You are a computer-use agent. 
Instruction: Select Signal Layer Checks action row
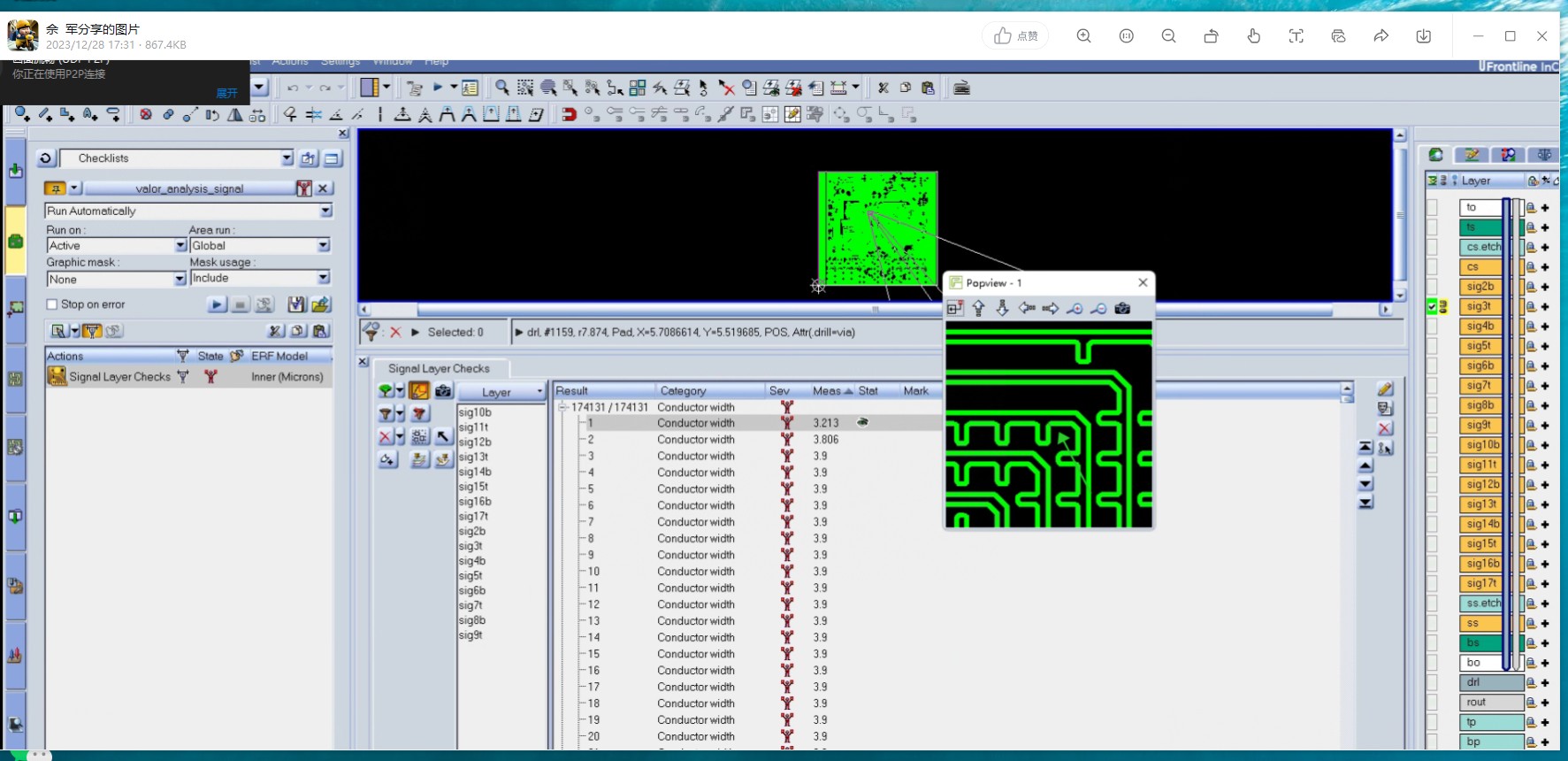[x=188, y=377]
